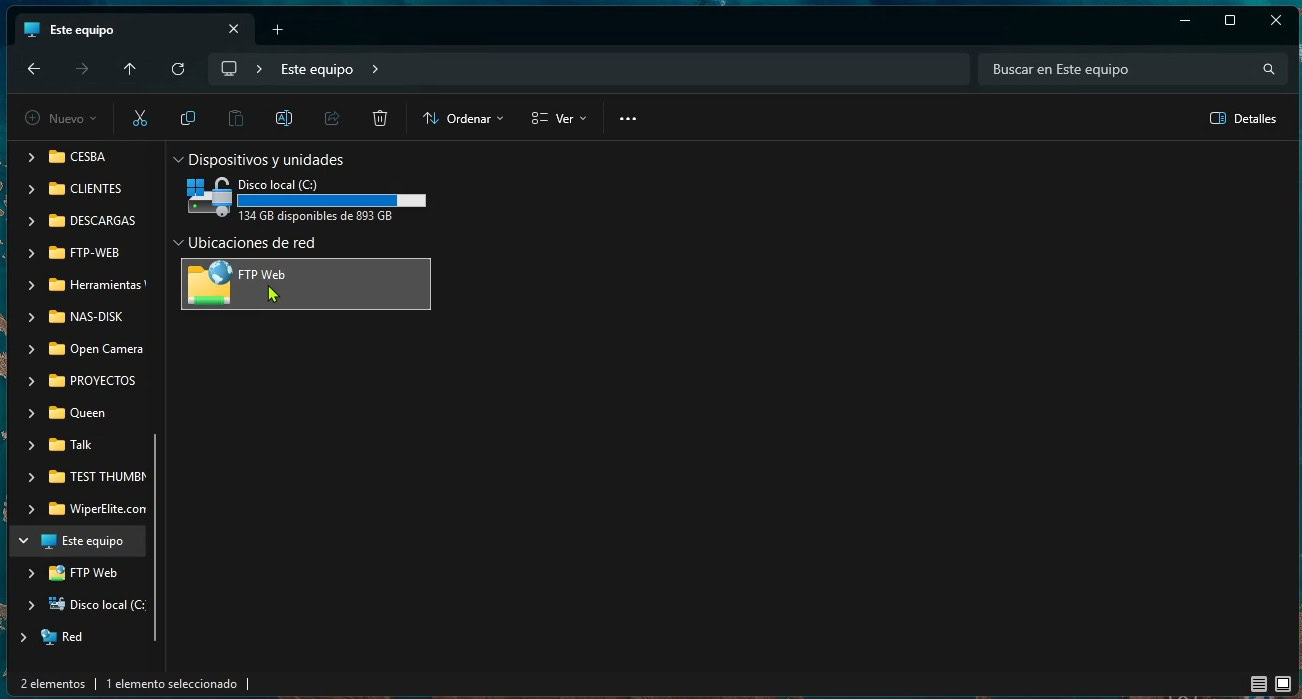Go back with the left arrow
This screenshot has width=1302, height=699.
click(34, 69)
